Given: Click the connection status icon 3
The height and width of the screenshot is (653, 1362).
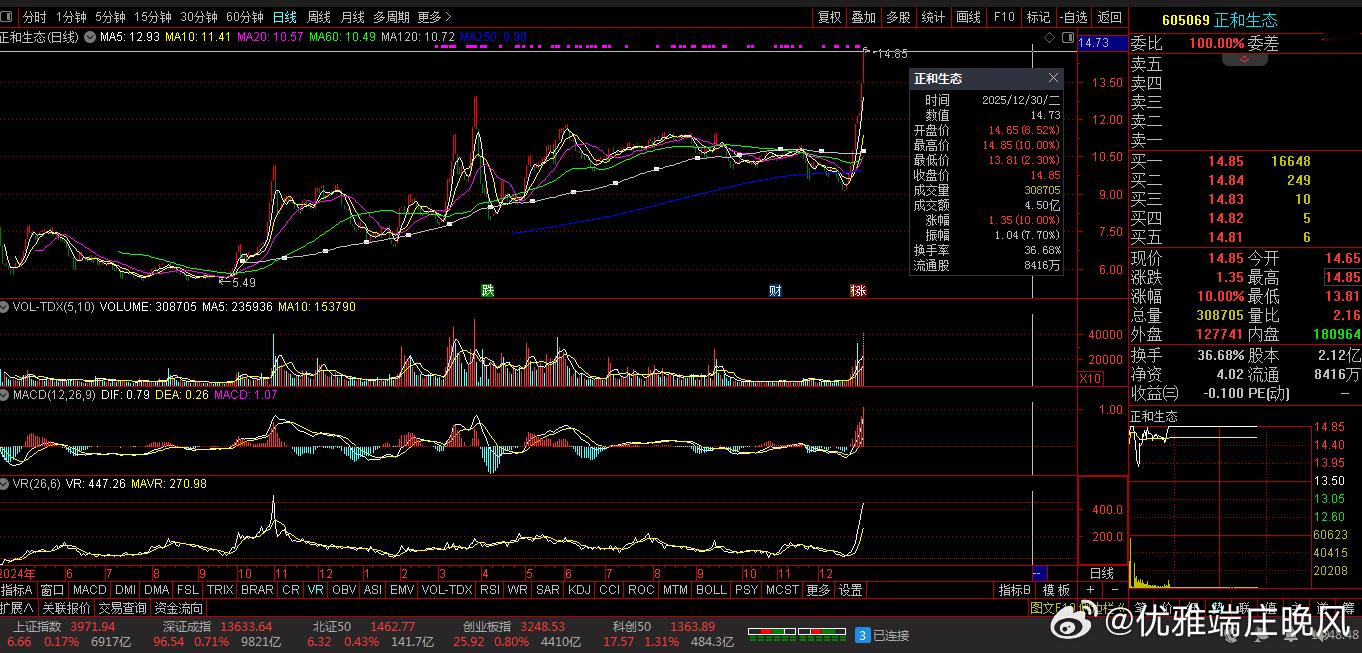Looking at the screenshot, I should (862, 635).
